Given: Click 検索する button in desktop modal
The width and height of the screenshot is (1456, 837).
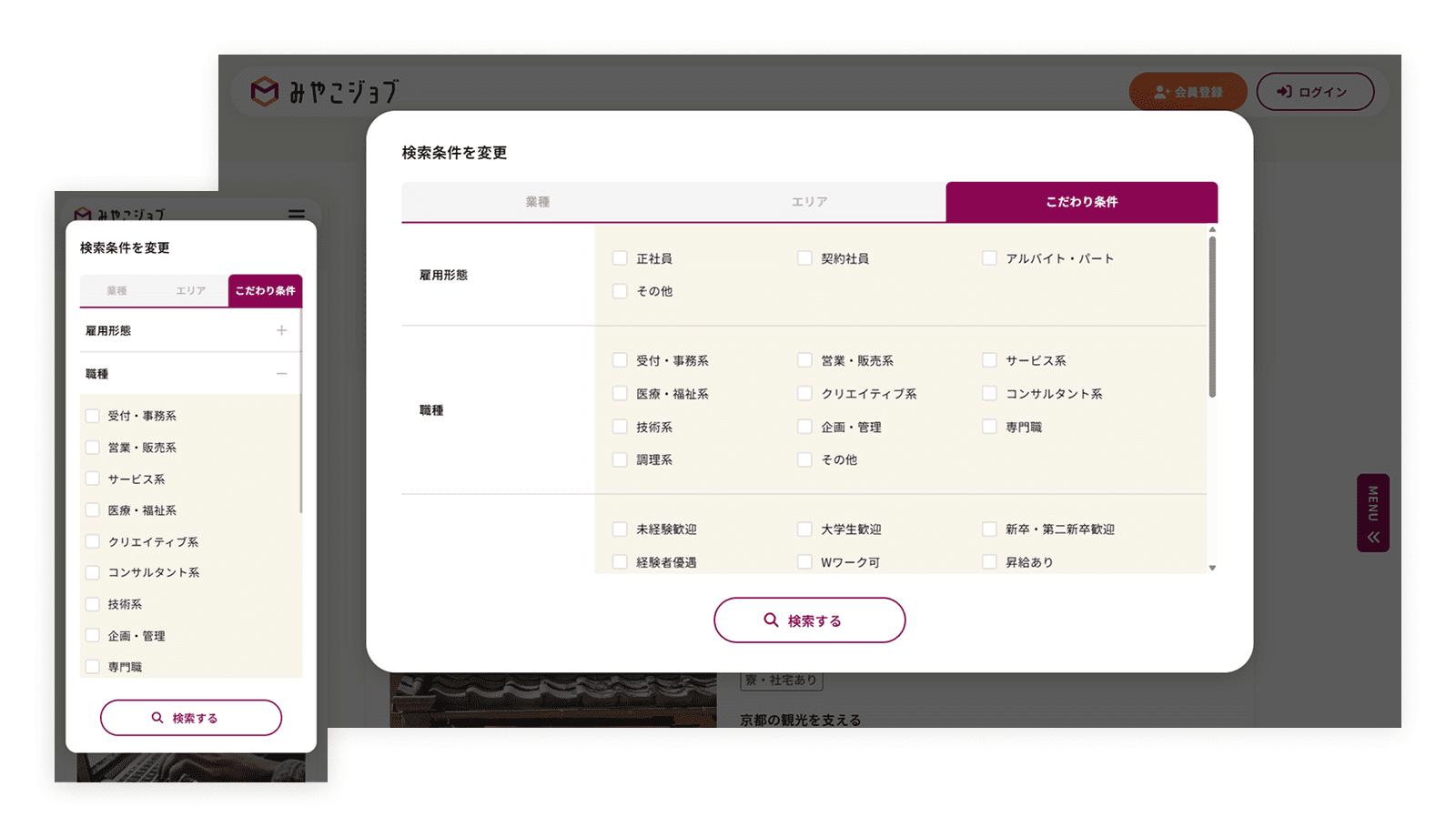Looking at the screenshot, I should pyautogui.click(x=809, y=620).
